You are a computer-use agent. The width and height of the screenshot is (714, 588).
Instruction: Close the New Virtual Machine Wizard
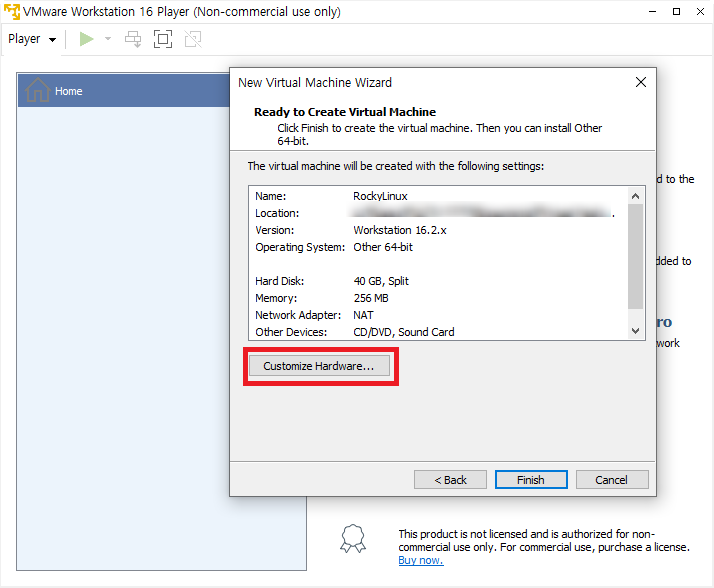coord(641,82)
